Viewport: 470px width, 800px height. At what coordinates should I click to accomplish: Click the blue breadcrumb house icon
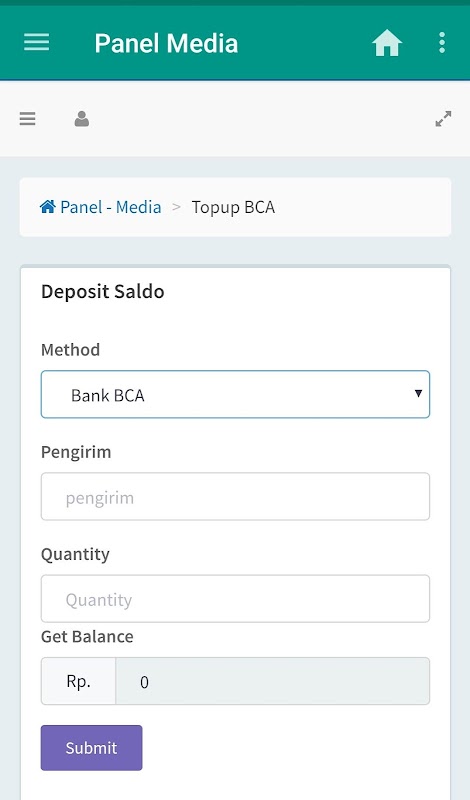(x=48, y=207)
